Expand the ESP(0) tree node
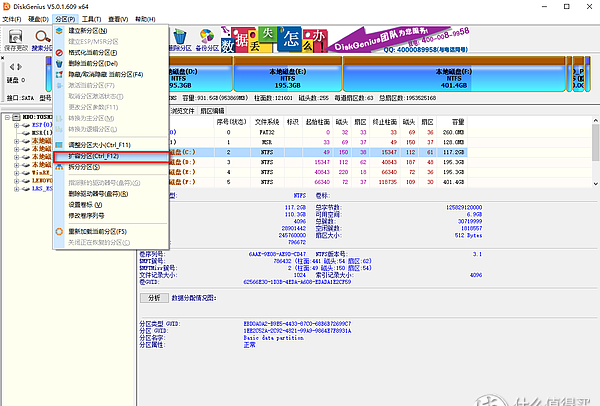Image resolution: width=600 pixels, height=406 pixels. (16, 125)
